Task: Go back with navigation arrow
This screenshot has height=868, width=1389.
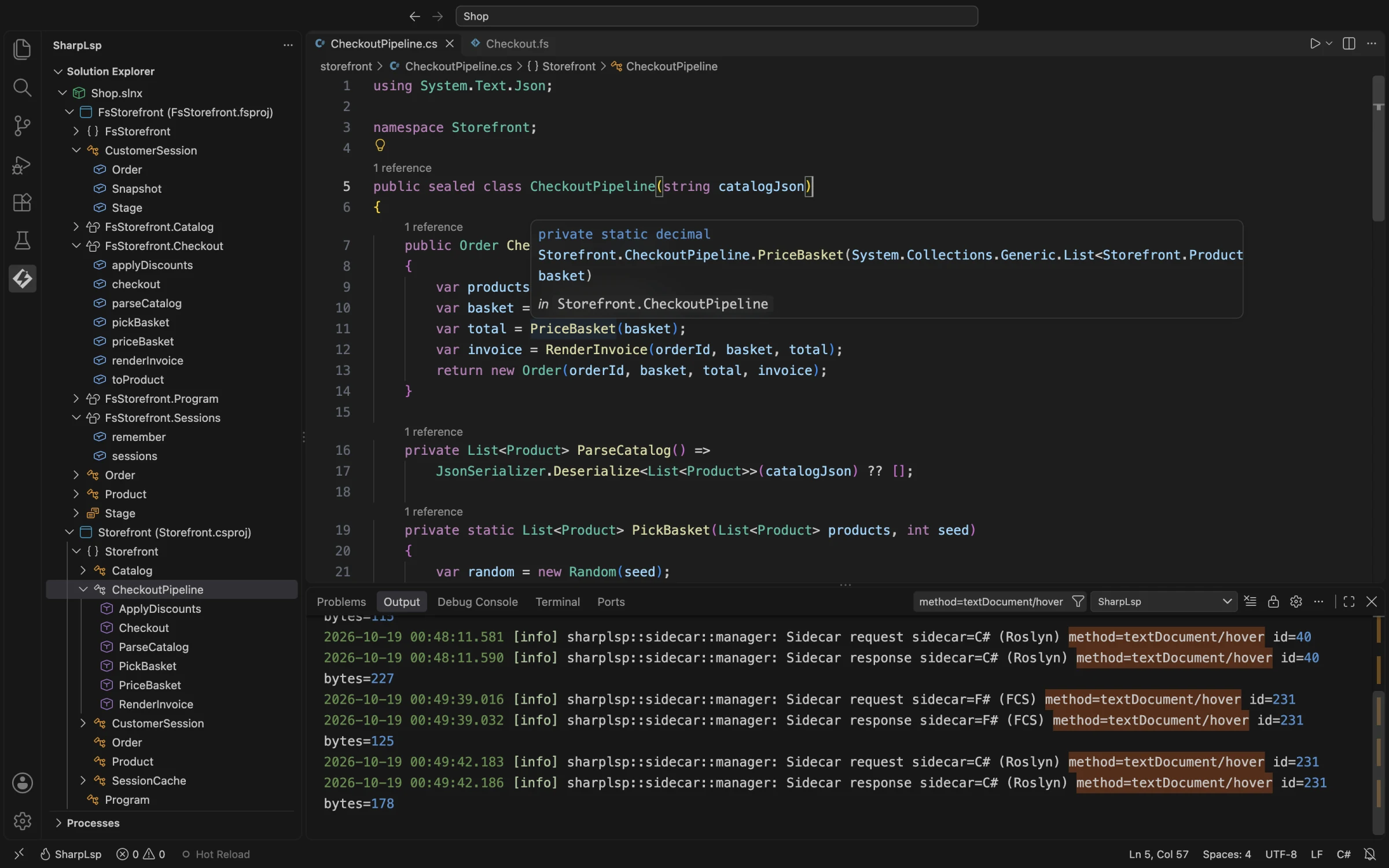Action: click(414, 16)
